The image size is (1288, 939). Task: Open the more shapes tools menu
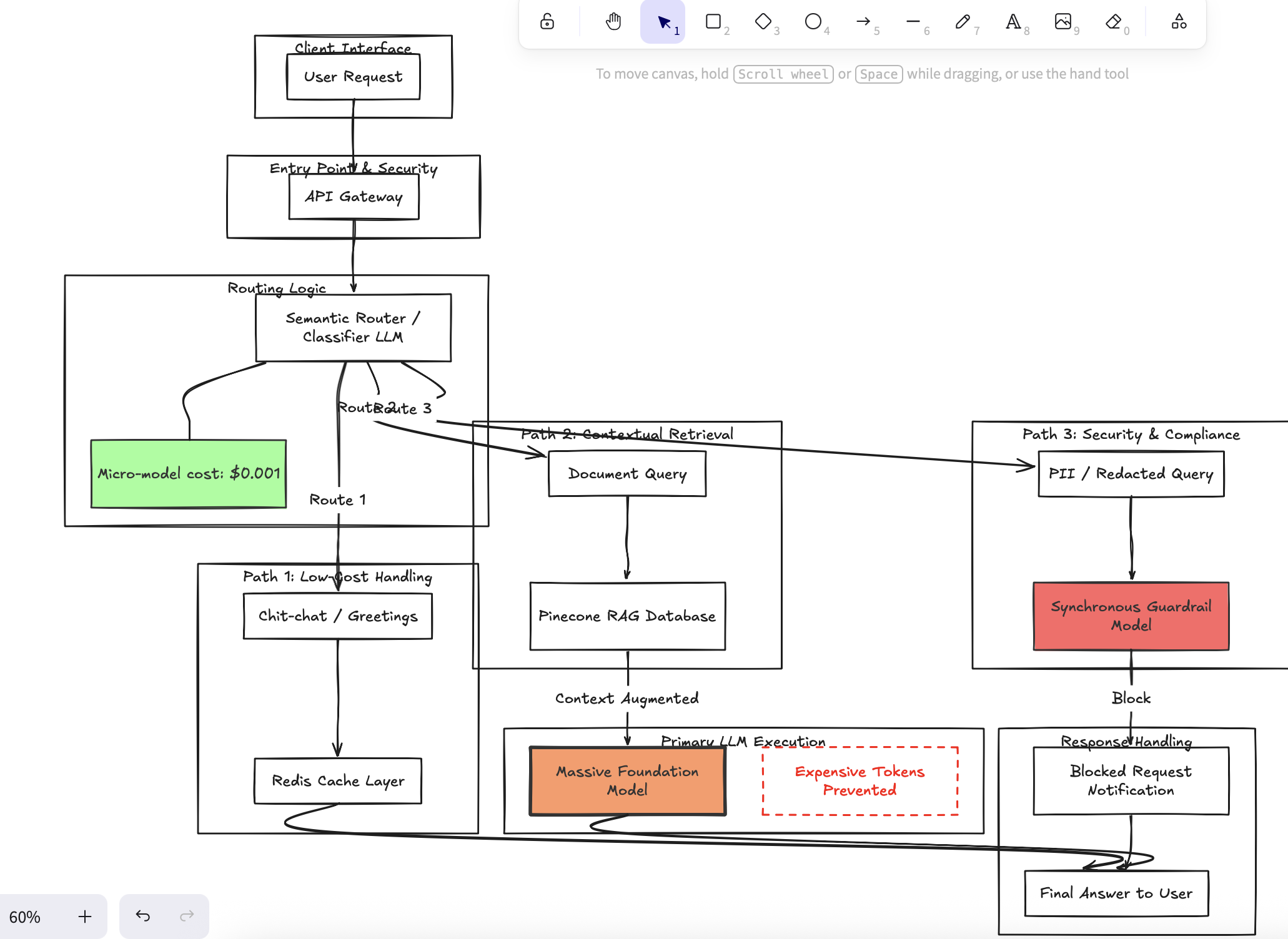pyautogui.click(x=1179, y=22)
